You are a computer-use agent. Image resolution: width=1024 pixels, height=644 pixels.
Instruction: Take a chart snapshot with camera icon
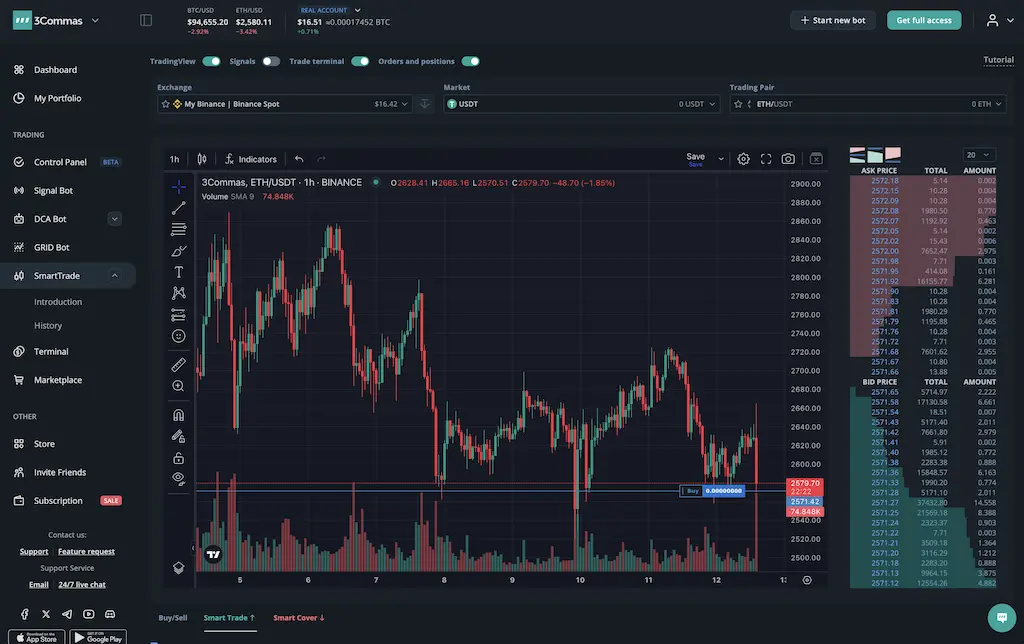click(788, 159)
